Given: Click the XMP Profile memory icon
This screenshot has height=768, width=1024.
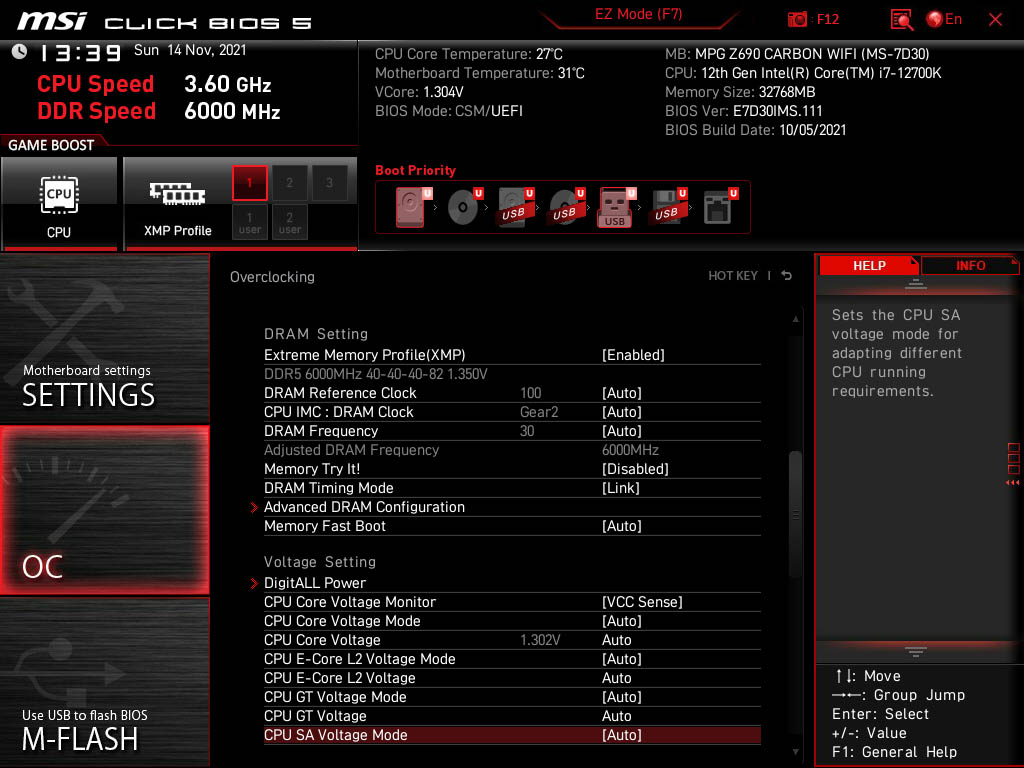Looking at the screenshot, I should tap(177, 195).
